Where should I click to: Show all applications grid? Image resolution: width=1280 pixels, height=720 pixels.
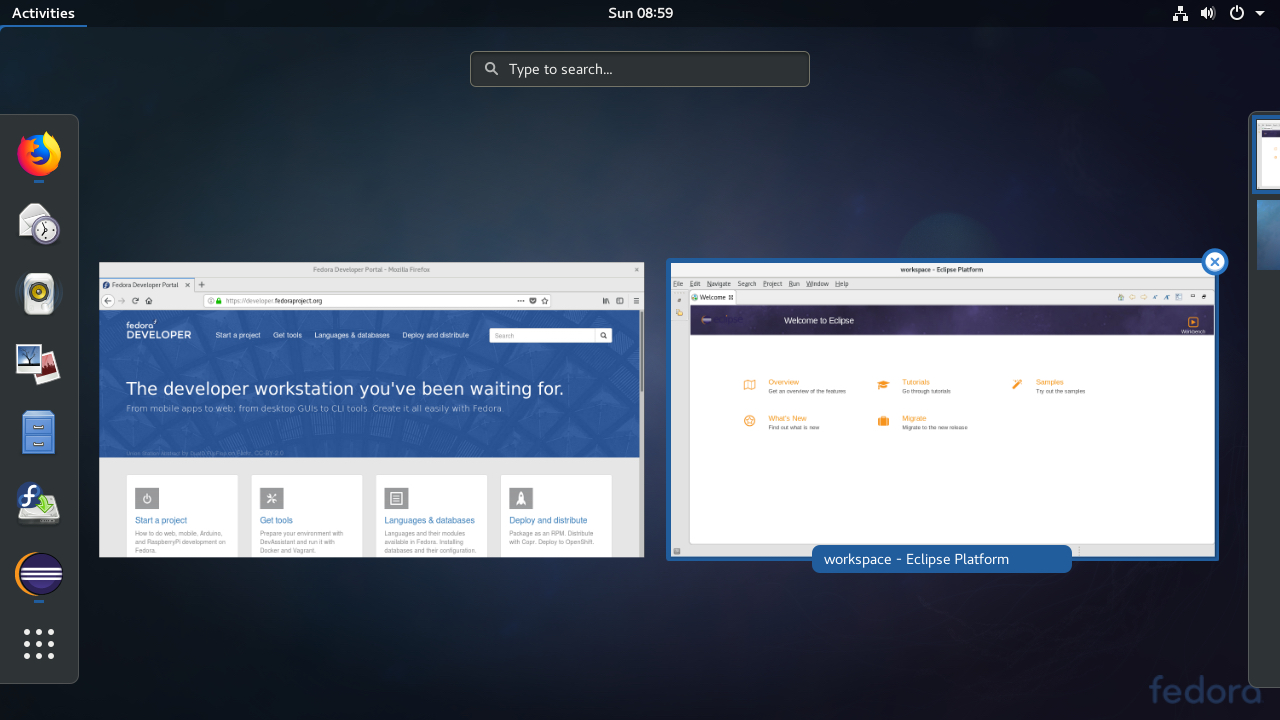click(x=39, y=644)
